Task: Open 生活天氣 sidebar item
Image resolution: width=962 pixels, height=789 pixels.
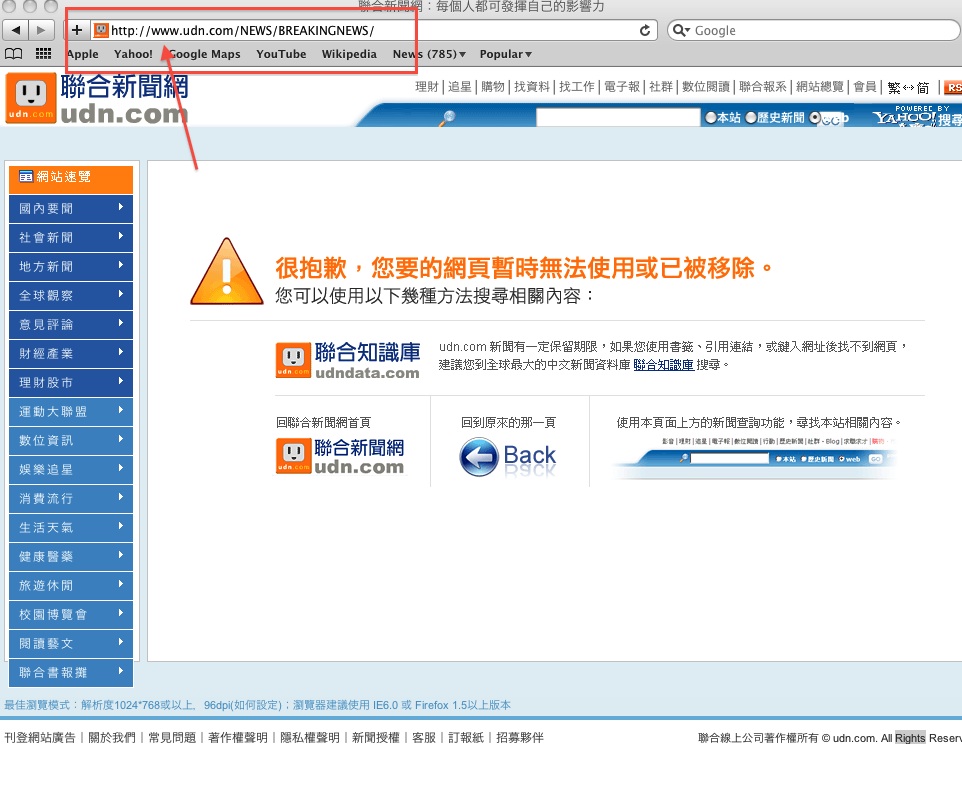Action: tap(71, 528)
